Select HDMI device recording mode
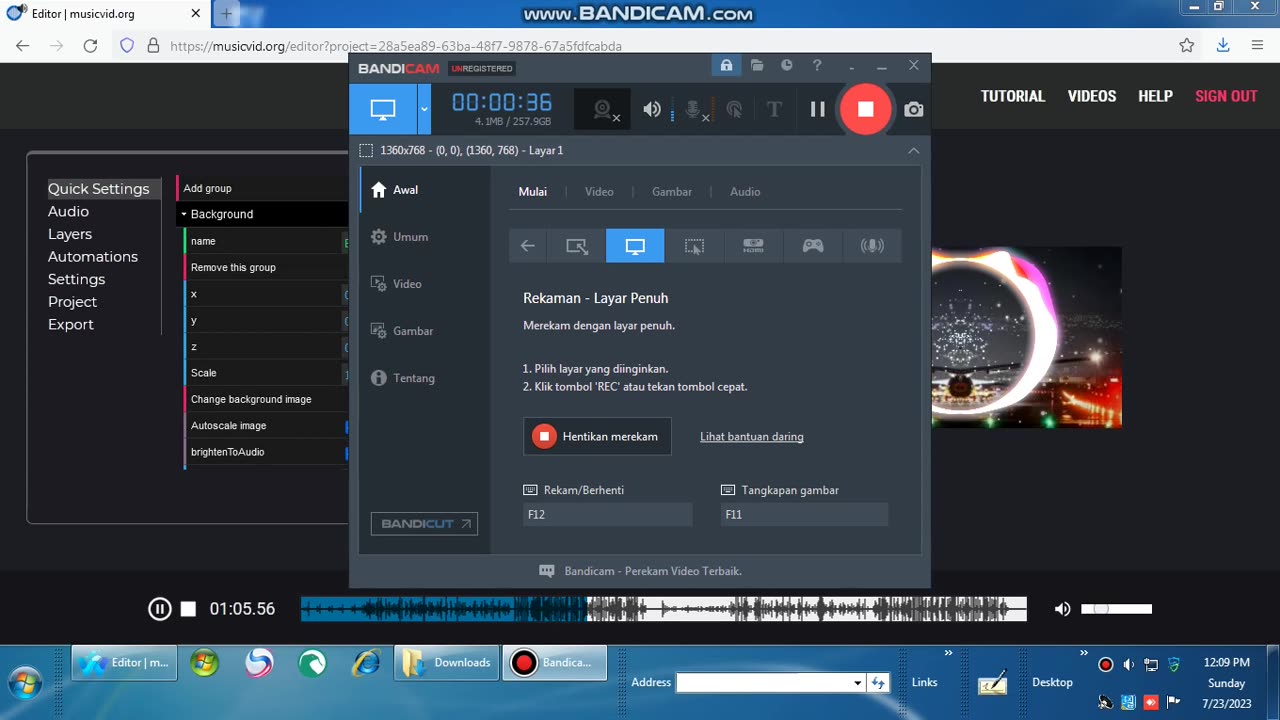This screenshot has height=720, width=1280. (x=753, y=246)
